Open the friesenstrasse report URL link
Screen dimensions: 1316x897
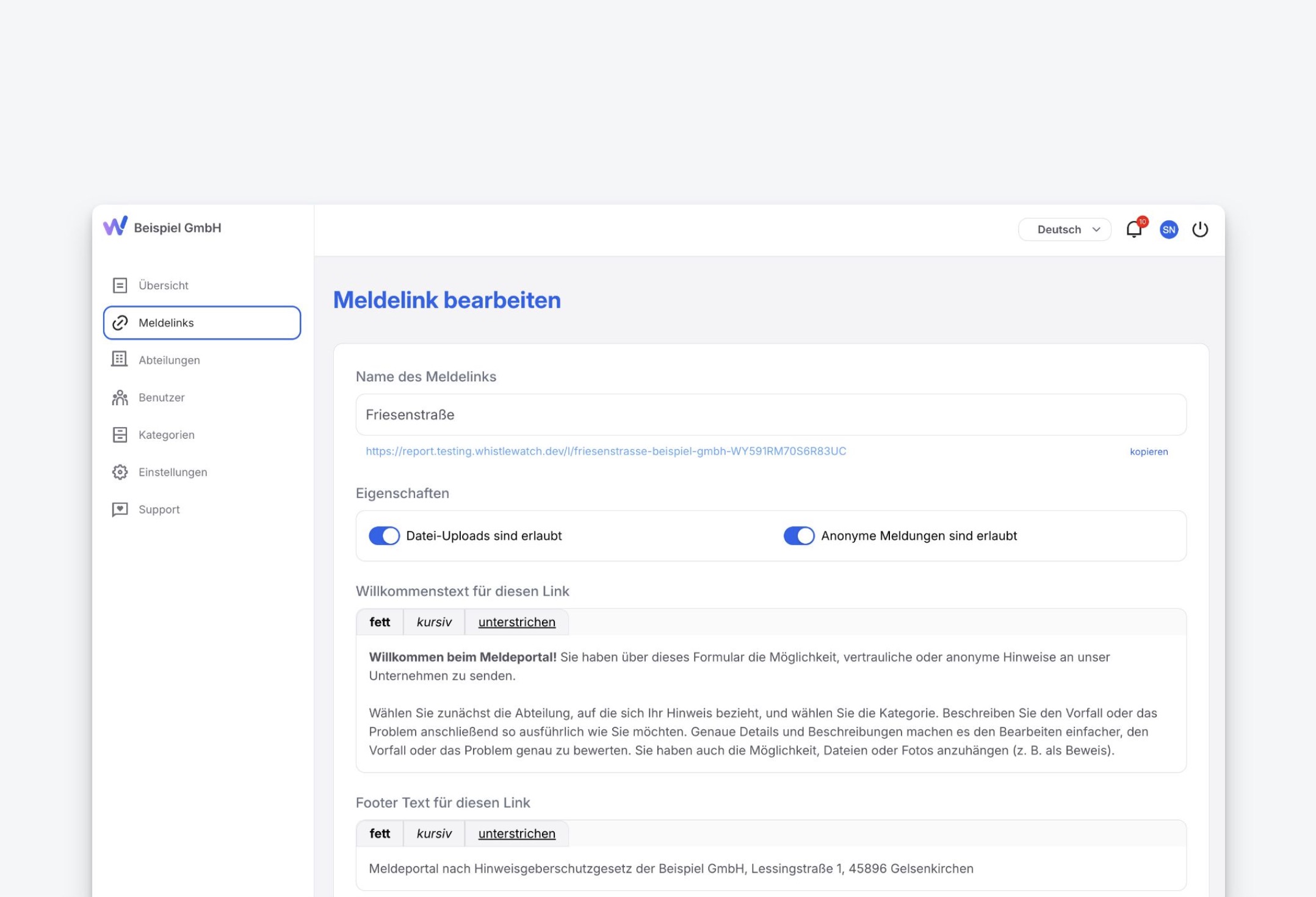tap(606, 452)
